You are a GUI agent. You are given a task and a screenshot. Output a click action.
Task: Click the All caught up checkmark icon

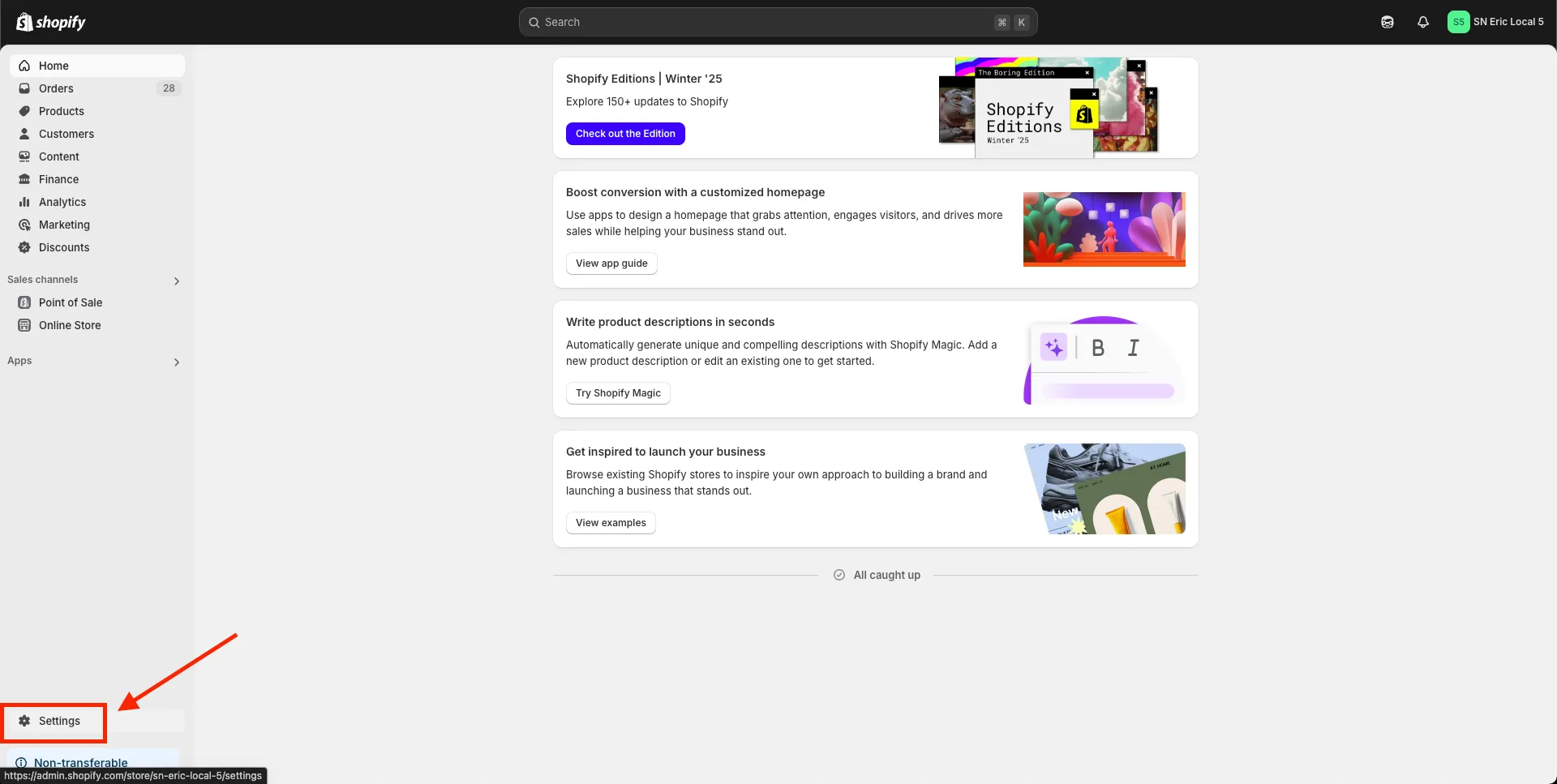click(x=839, y=575)
